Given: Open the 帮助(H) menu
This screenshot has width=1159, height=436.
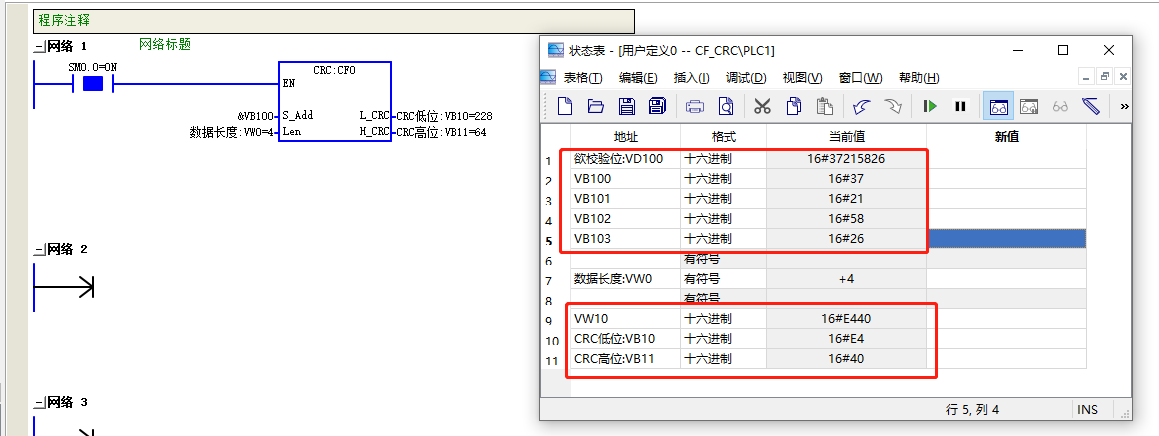Looking at the screenshot, I should point(919,78).
